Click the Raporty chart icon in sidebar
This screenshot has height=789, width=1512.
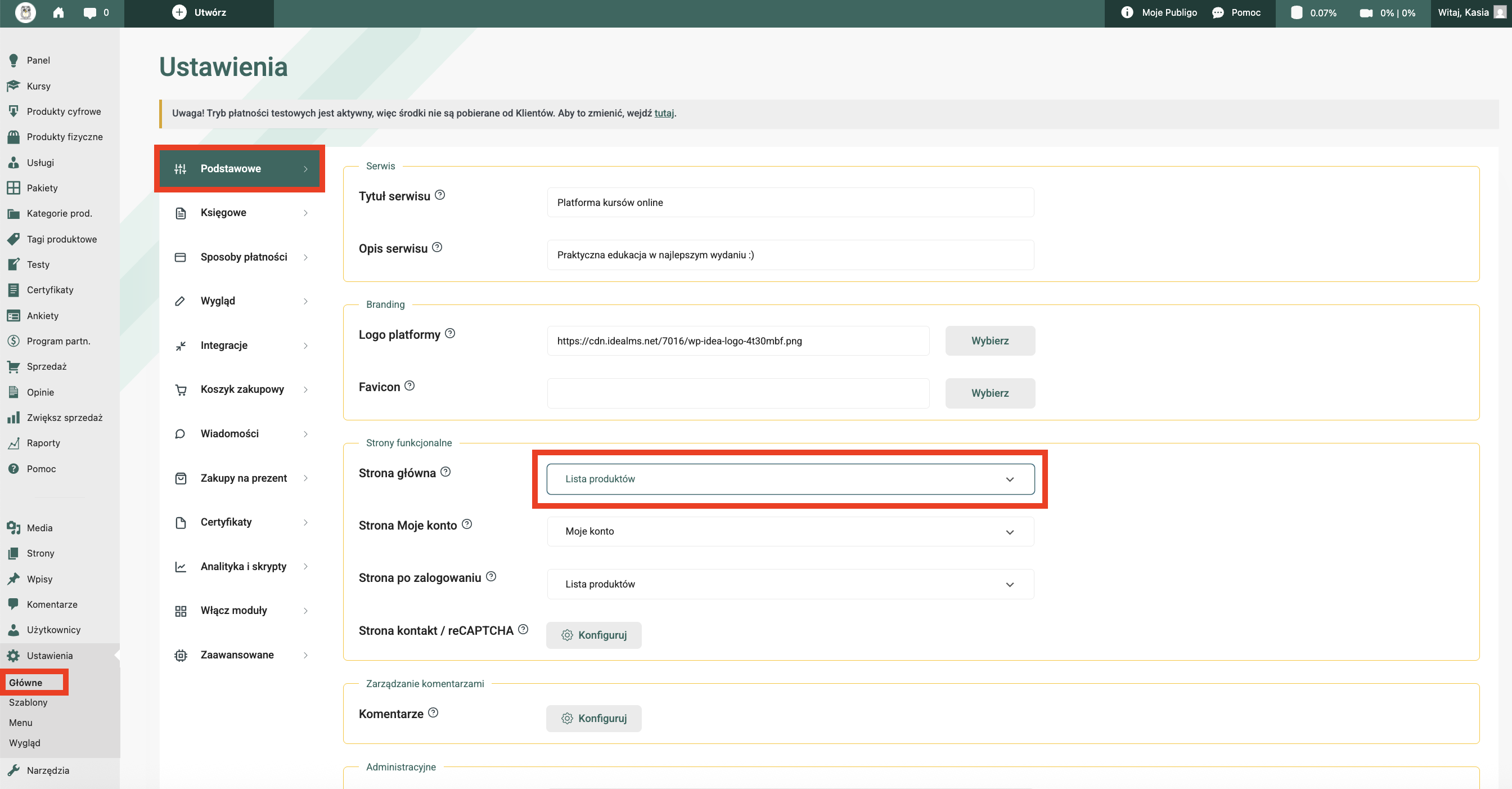click(13, 443)
